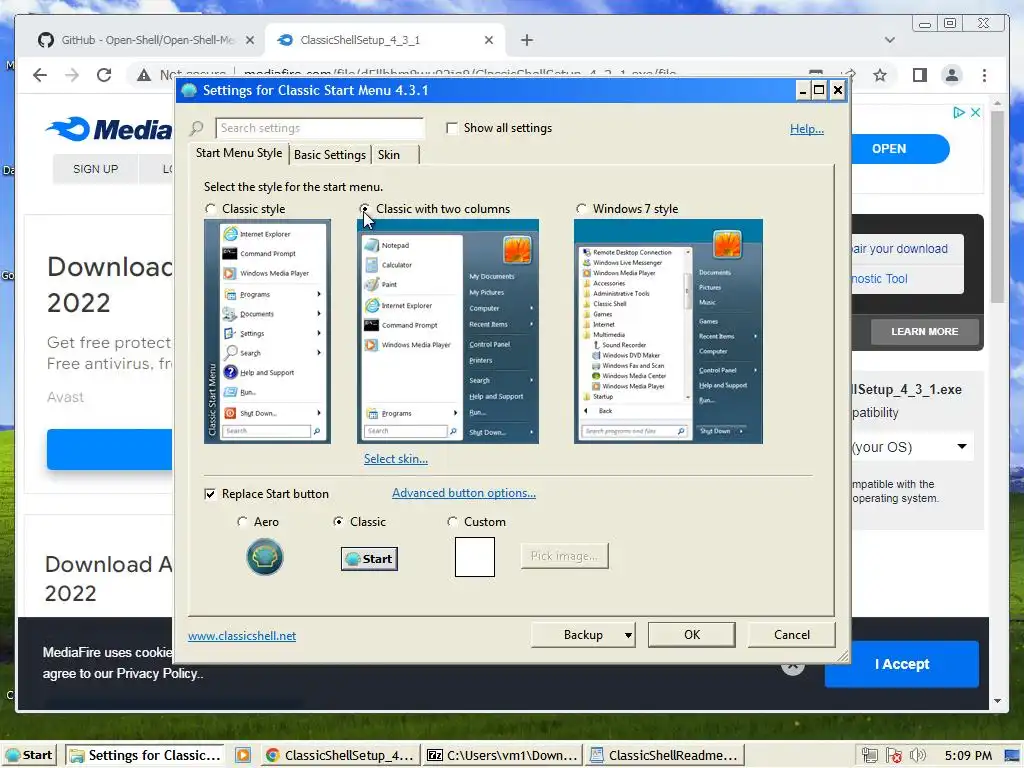This screenshot has height=768, width=1024.
Task: Click the Search settings field
Action: click(x=320, y=128)
